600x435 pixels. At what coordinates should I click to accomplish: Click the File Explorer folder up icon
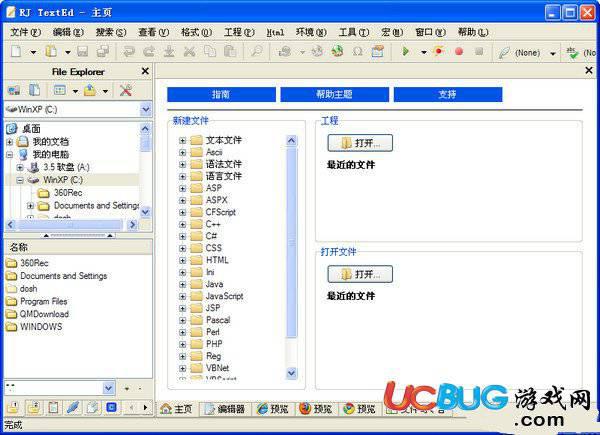[90, 90]
